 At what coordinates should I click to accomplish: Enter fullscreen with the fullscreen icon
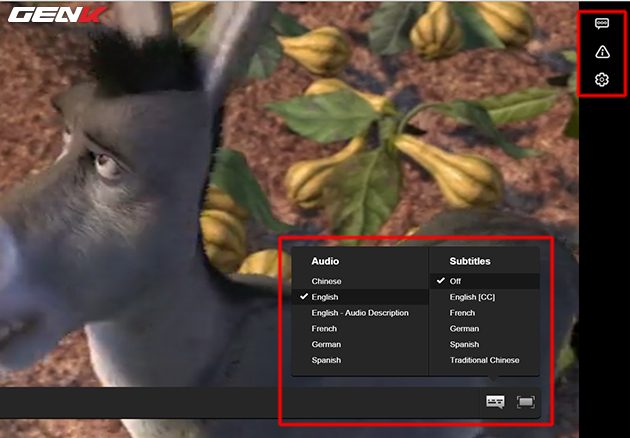[x=526, y=402]
